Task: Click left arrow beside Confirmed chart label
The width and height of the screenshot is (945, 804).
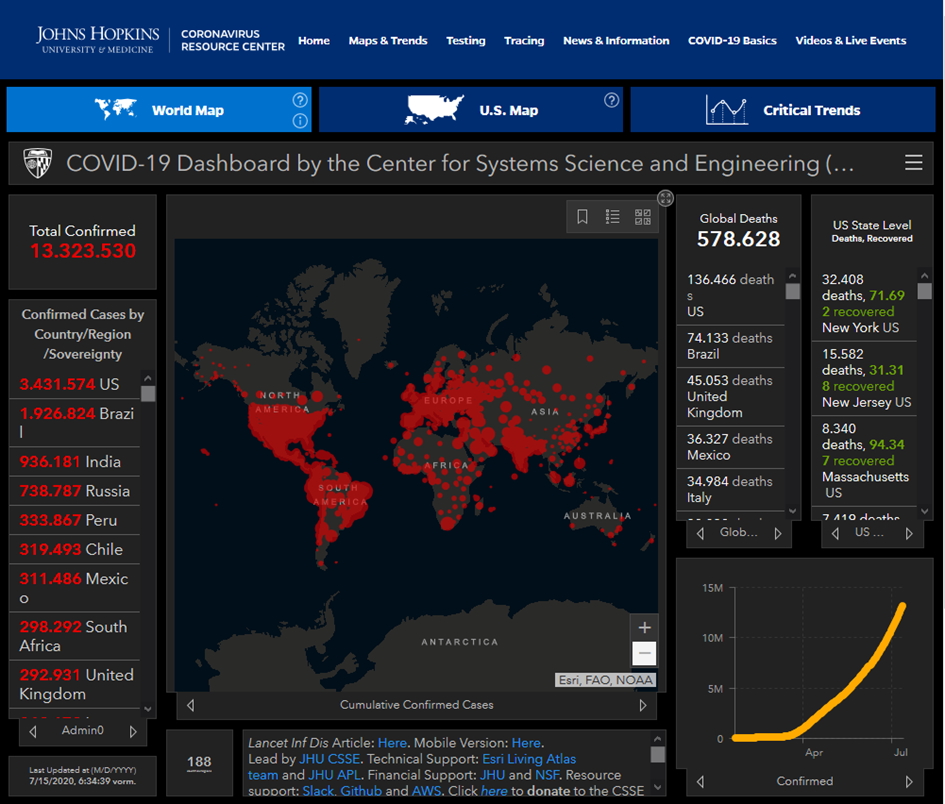Action: click(700, 782)
